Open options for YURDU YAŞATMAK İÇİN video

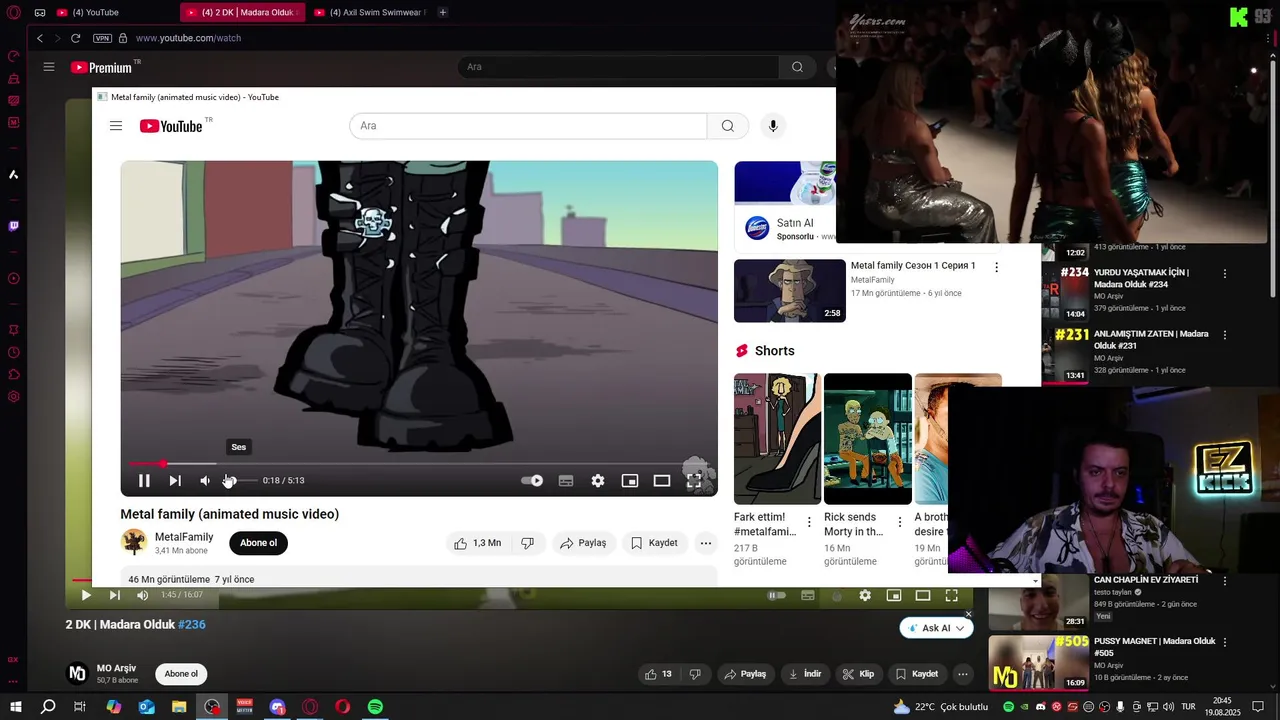click(1225, 273)
